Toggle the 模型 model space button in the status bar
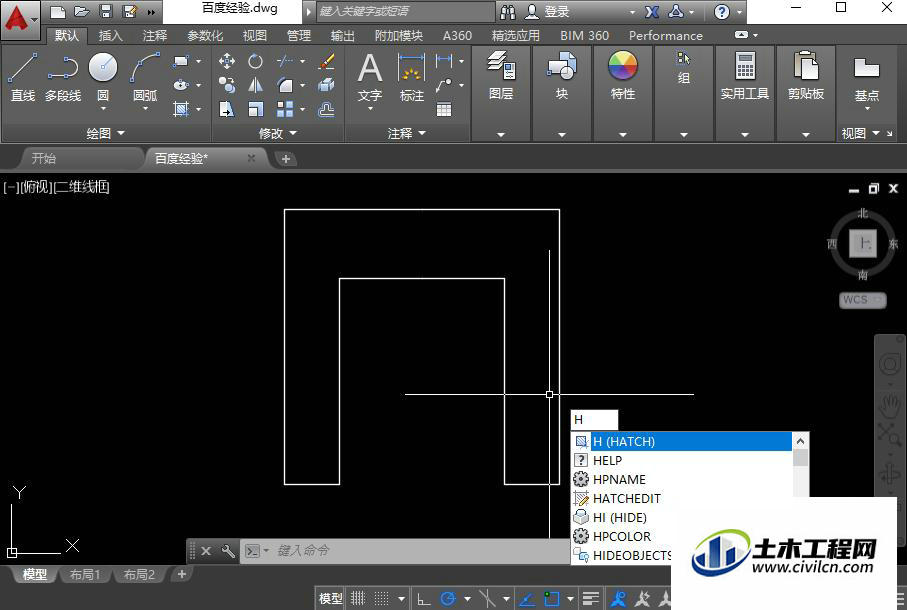The image size is (907, 610). coord(331,598)
